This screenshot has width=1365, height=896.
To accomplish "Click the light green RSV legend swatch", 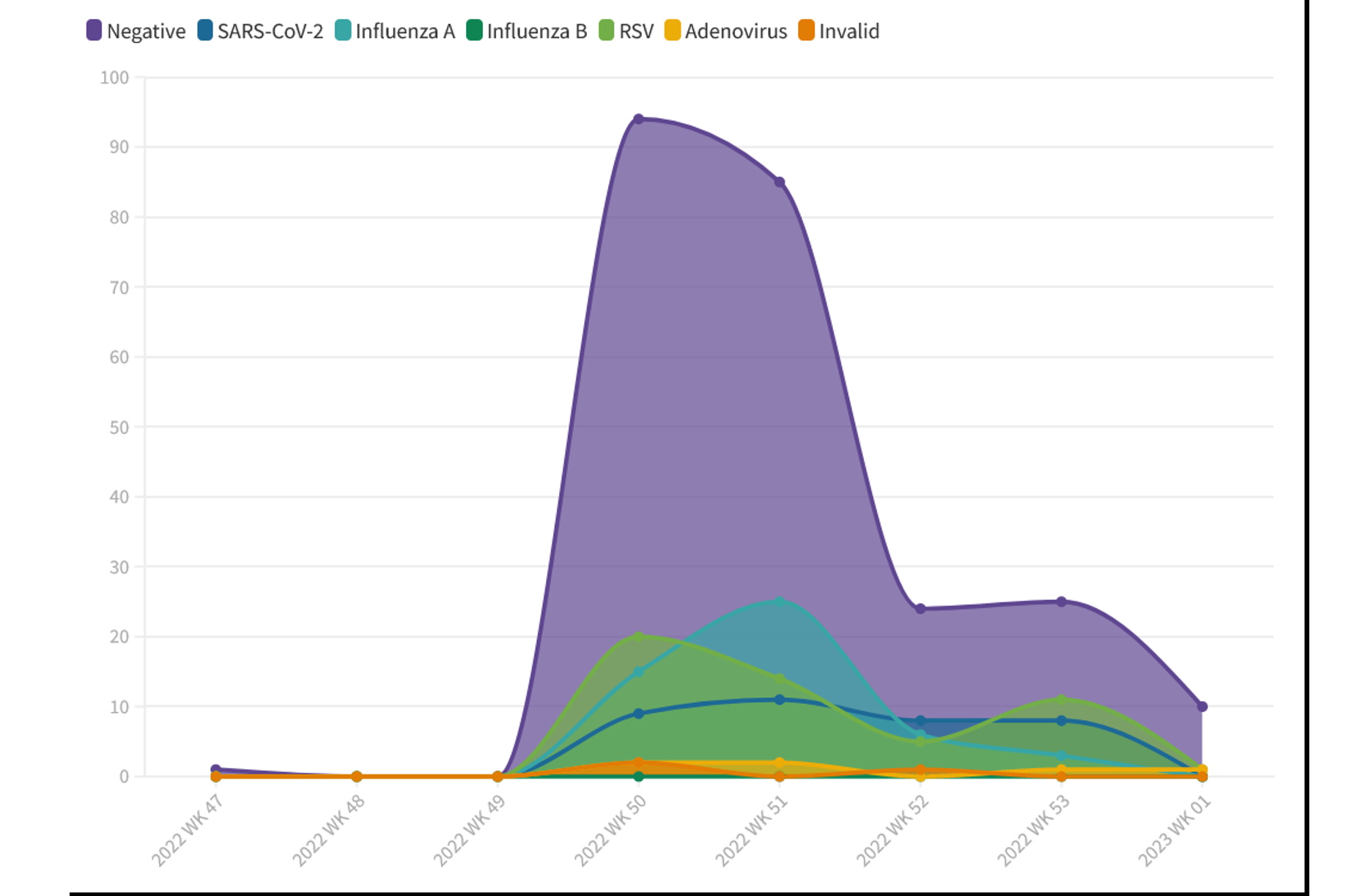I will pyautogui.click(x=606, y=31).
